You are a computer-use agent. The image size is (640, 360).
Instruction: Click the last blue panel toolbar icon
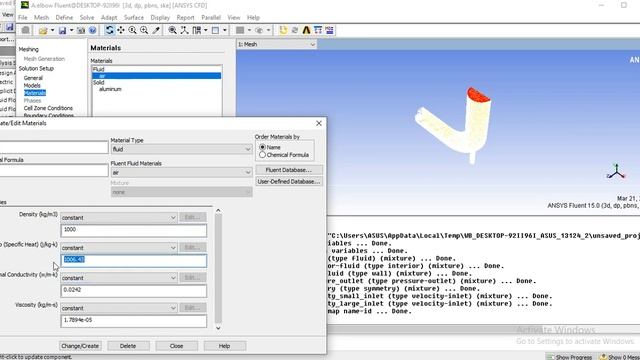point(329,30)
